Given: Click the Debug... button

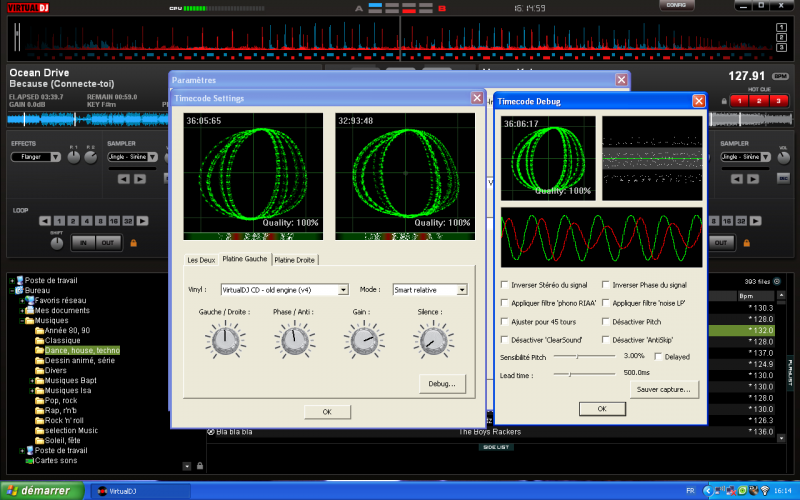Looking at the screenshot, I should tap(441, 383).
